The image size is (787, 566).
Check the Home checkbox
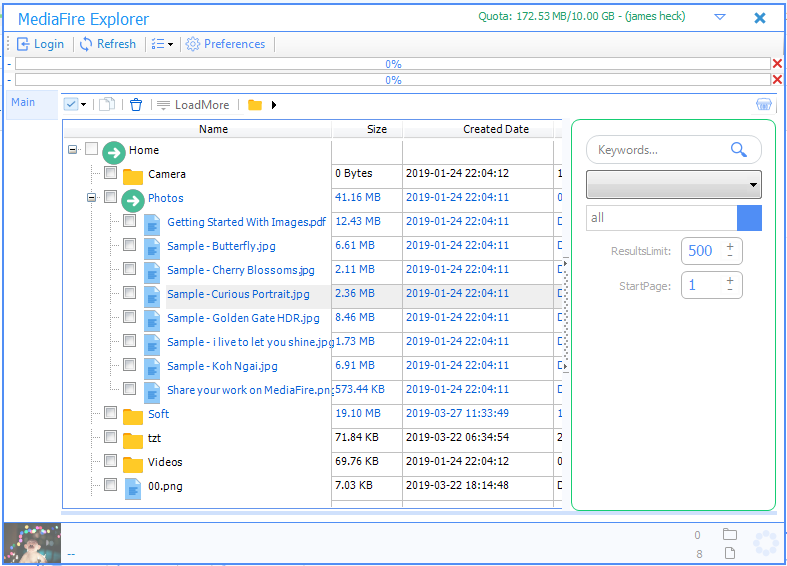tap(91, 149)
